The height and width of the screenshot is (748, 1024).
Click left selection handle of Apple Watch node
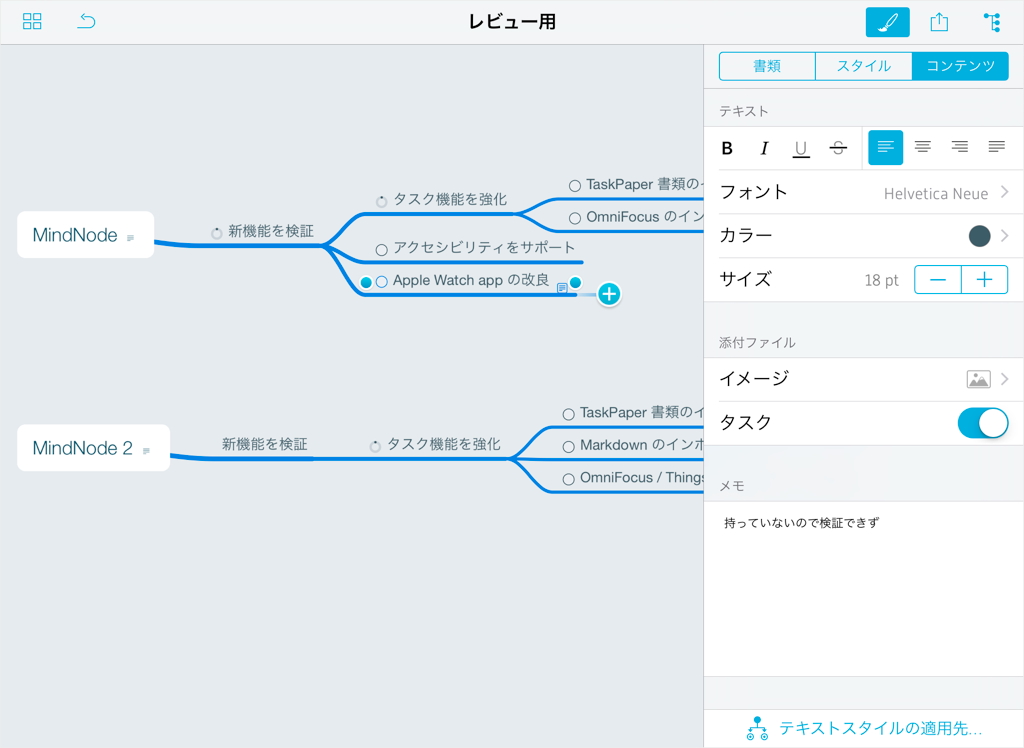coord(366,282)
